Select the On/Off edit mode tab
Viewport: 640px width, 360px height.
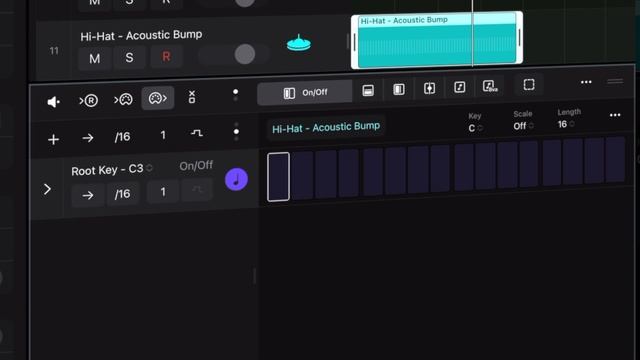coord(305,93)
